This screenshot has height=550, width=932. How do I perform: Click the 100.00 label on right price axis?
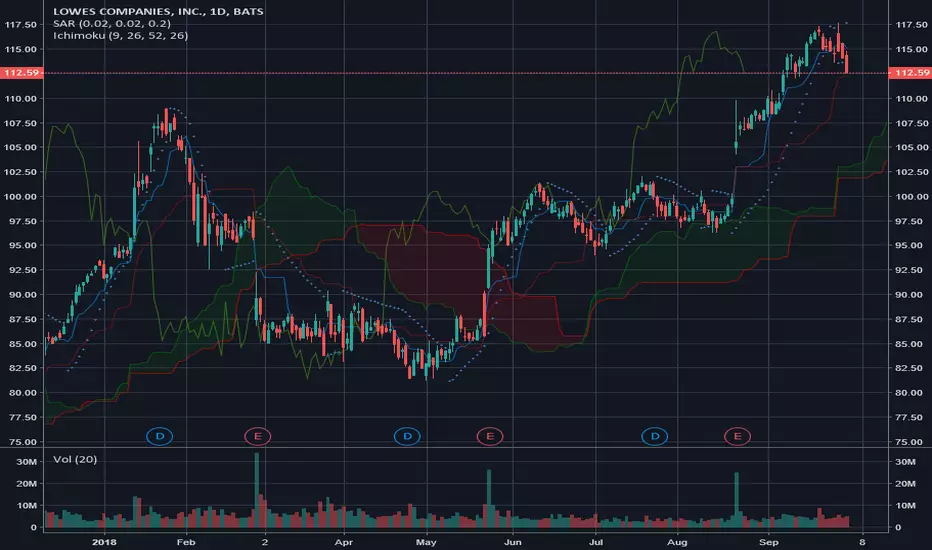pos(911,196)
